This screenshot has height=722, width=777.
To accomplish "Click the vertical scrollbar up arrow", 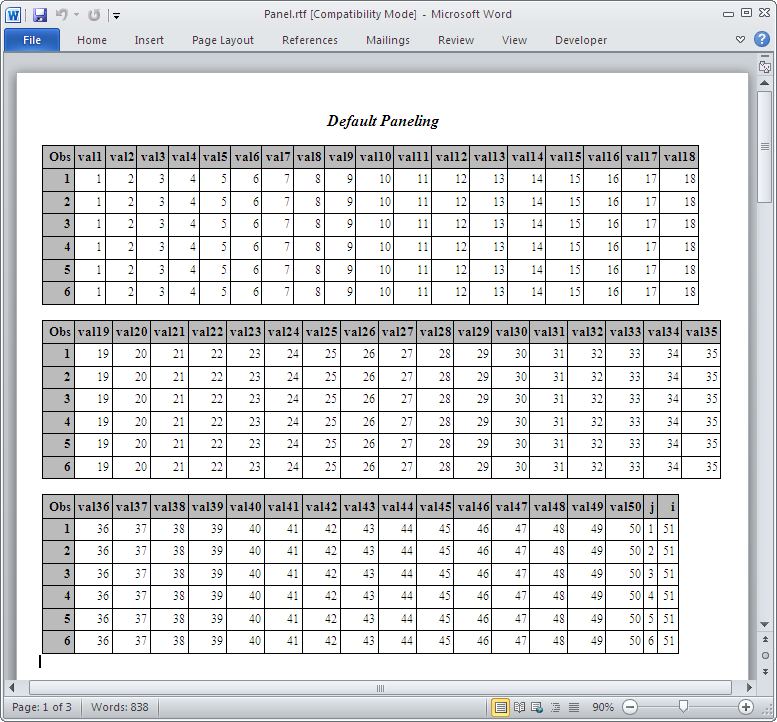I will click(765, 83).
